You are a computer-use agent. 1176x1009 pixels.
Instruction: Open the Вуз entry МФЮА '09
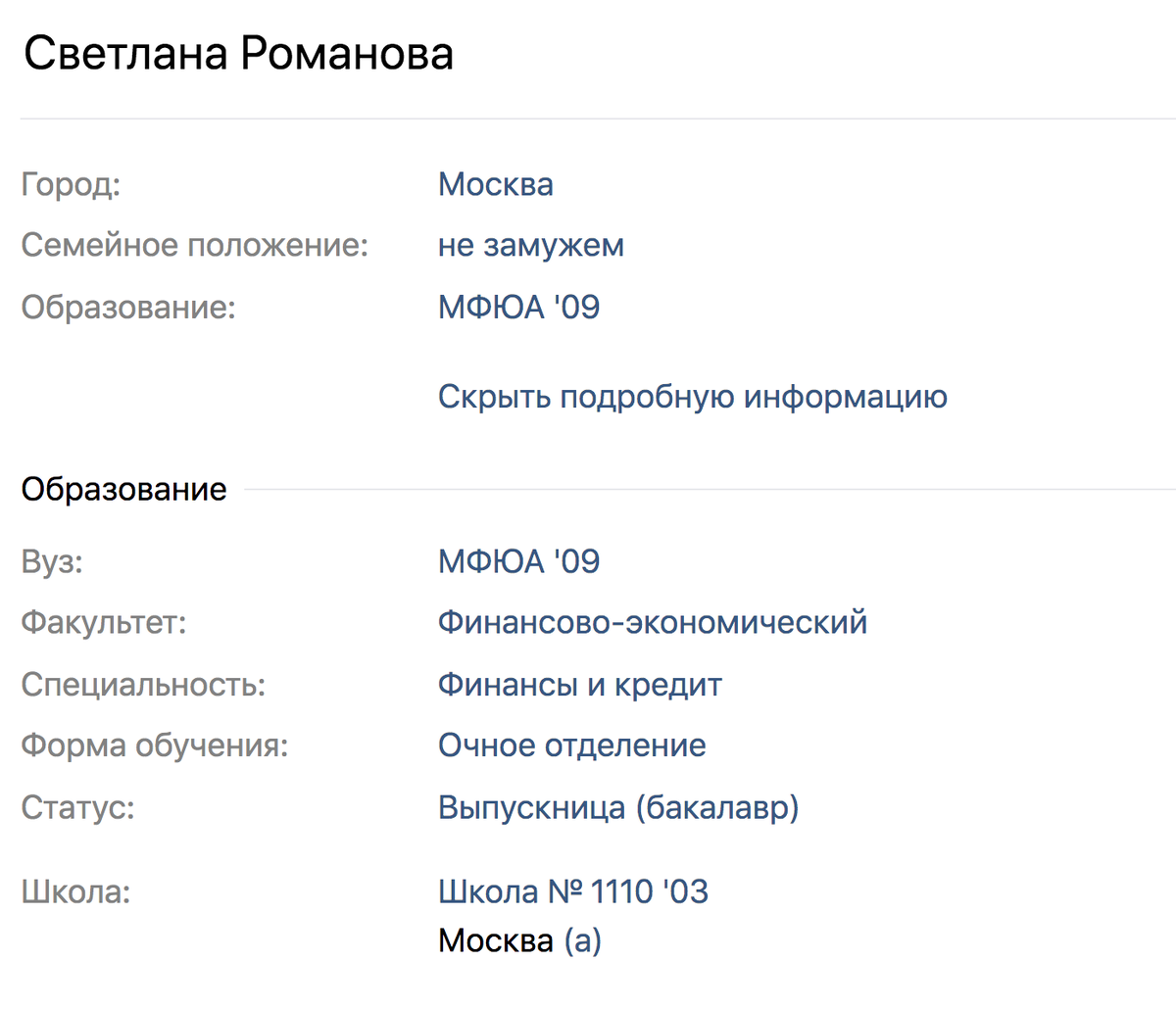[x=518, y=562]
